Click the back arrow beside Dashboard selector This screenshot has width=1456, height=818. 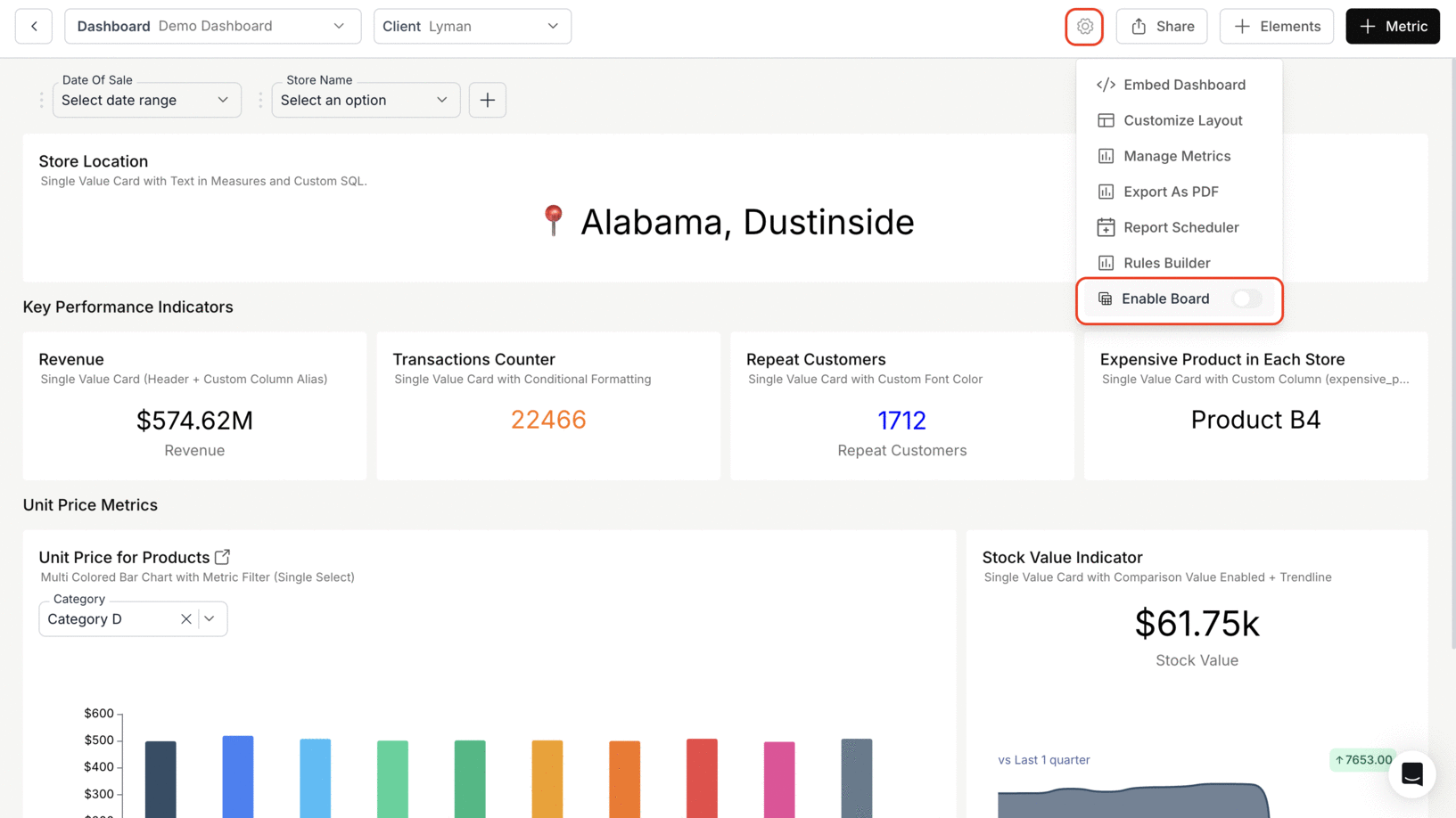(33, 26)
